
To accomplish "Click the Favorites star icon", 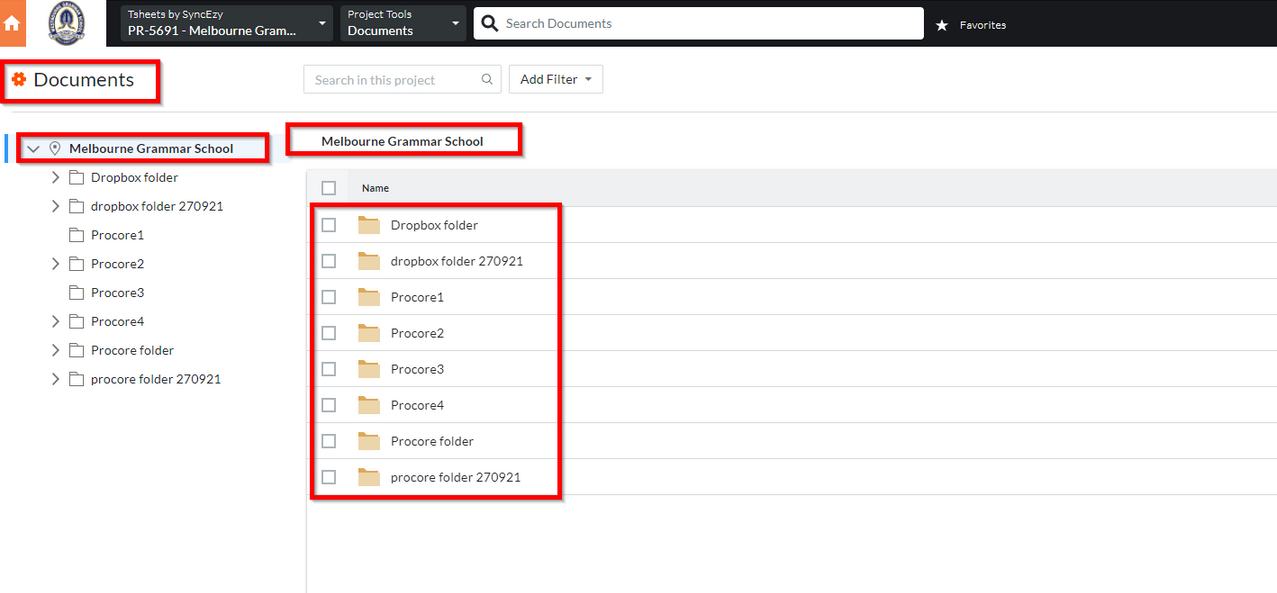I will click(941, 25).
